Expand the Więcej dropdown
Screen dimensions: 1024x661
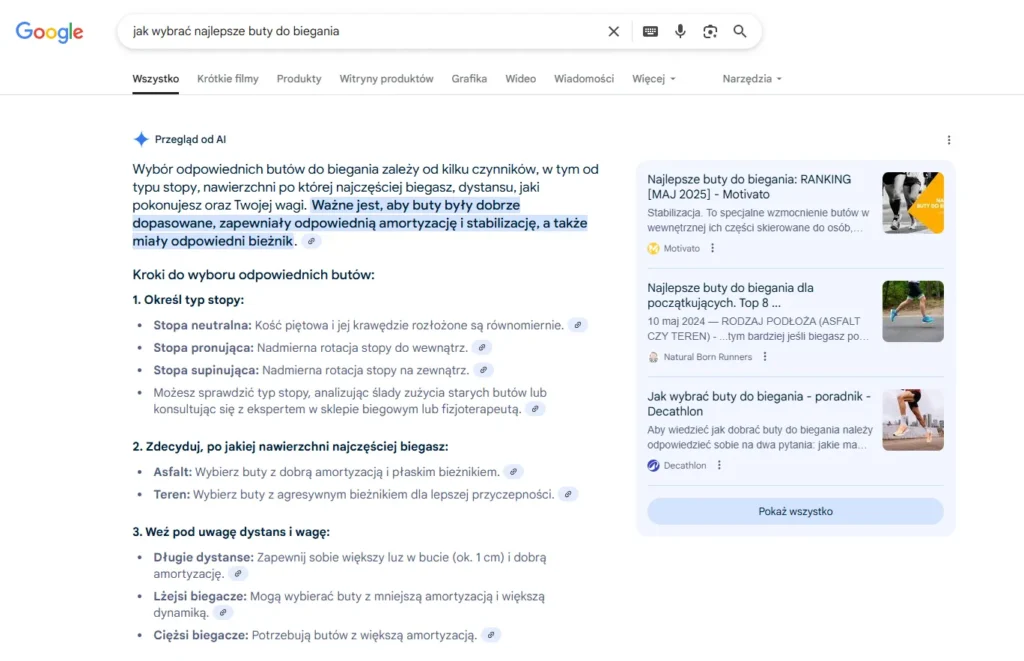[654, 79]
